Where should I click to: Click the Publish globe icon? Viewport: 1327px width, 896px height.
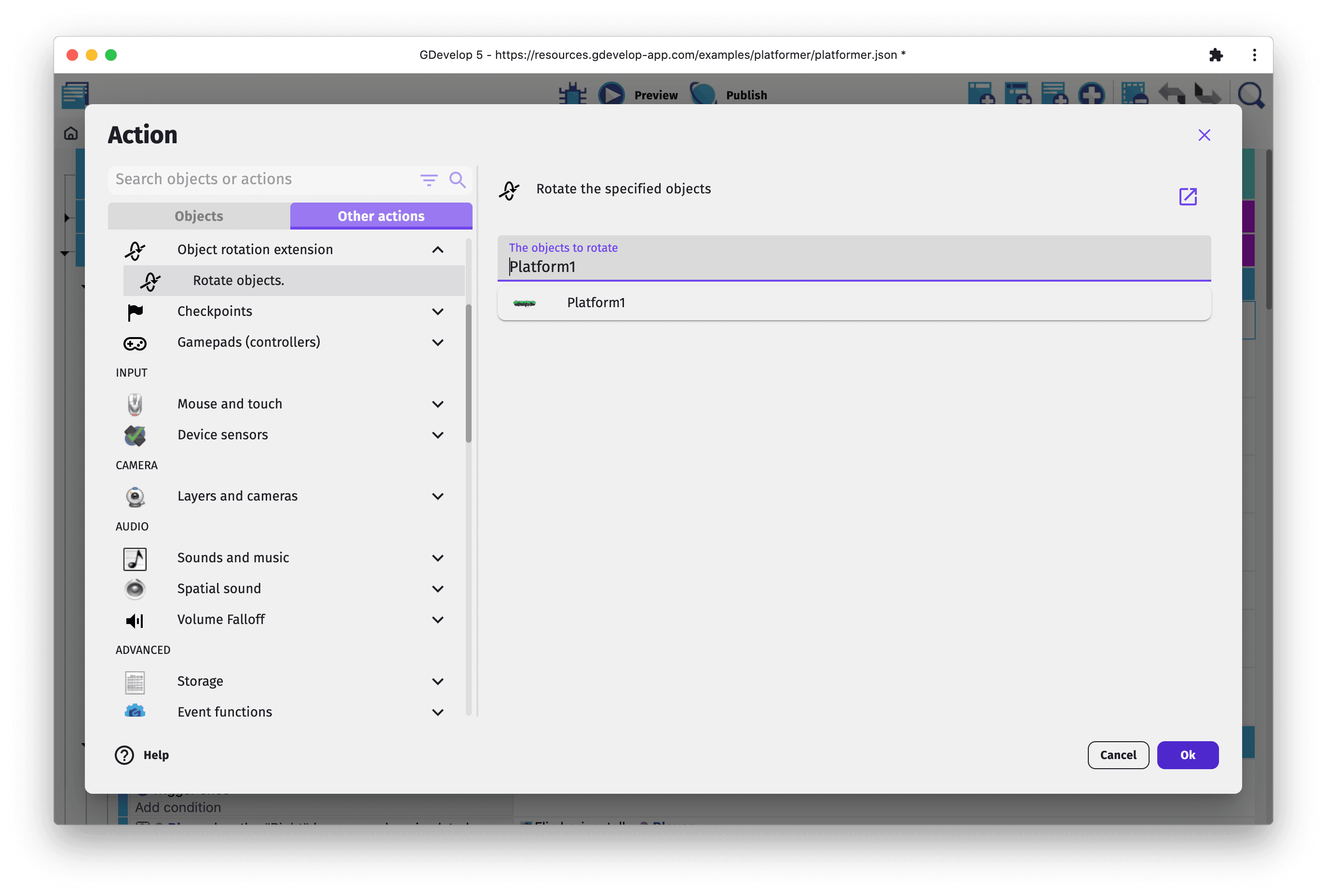click(703, 94)
